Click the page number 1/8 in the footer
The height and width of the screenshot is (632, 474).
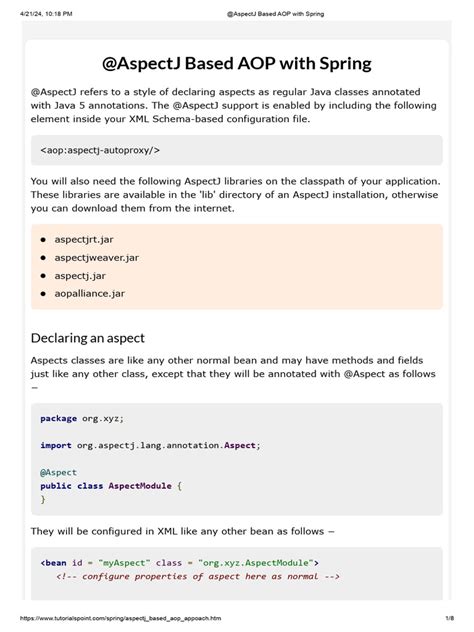(450, 618)
